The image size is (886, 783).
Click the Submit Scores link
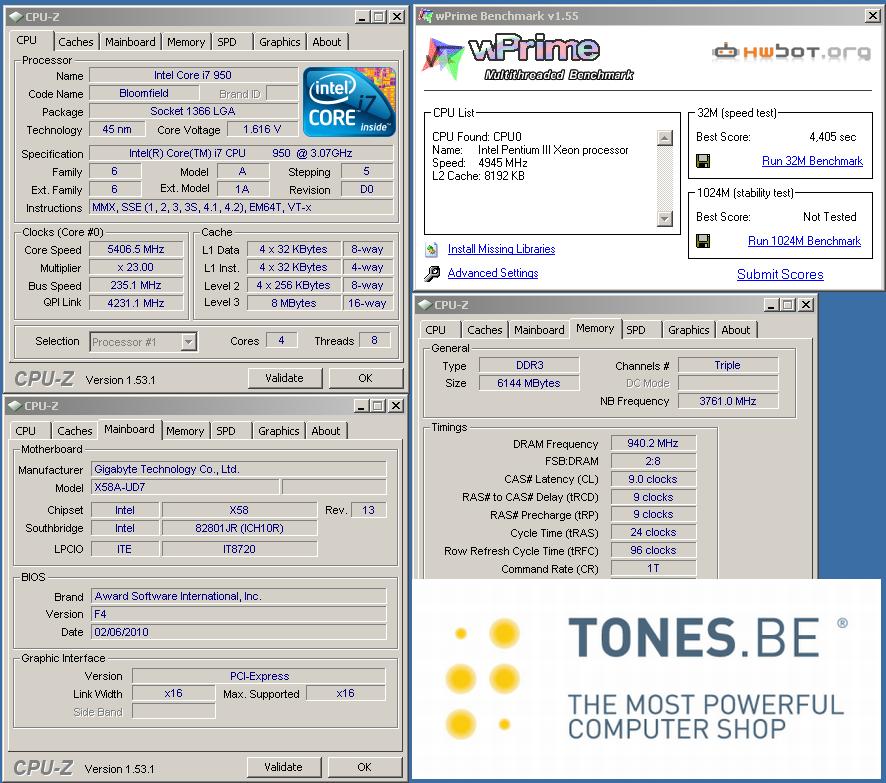click(780, 275)
